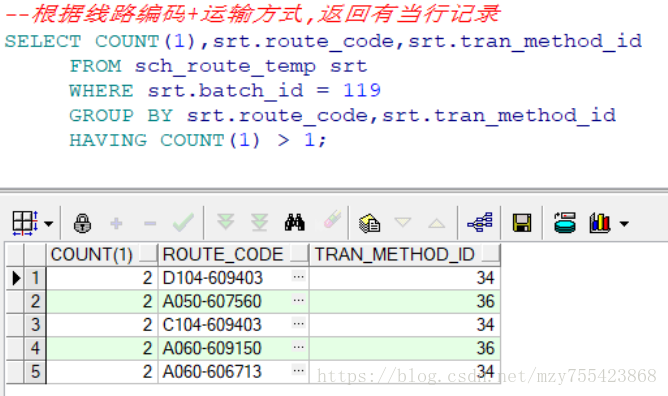Select row 1 by its row number
The width and height of the screenshot is (668, 396).
click(35, 278)
